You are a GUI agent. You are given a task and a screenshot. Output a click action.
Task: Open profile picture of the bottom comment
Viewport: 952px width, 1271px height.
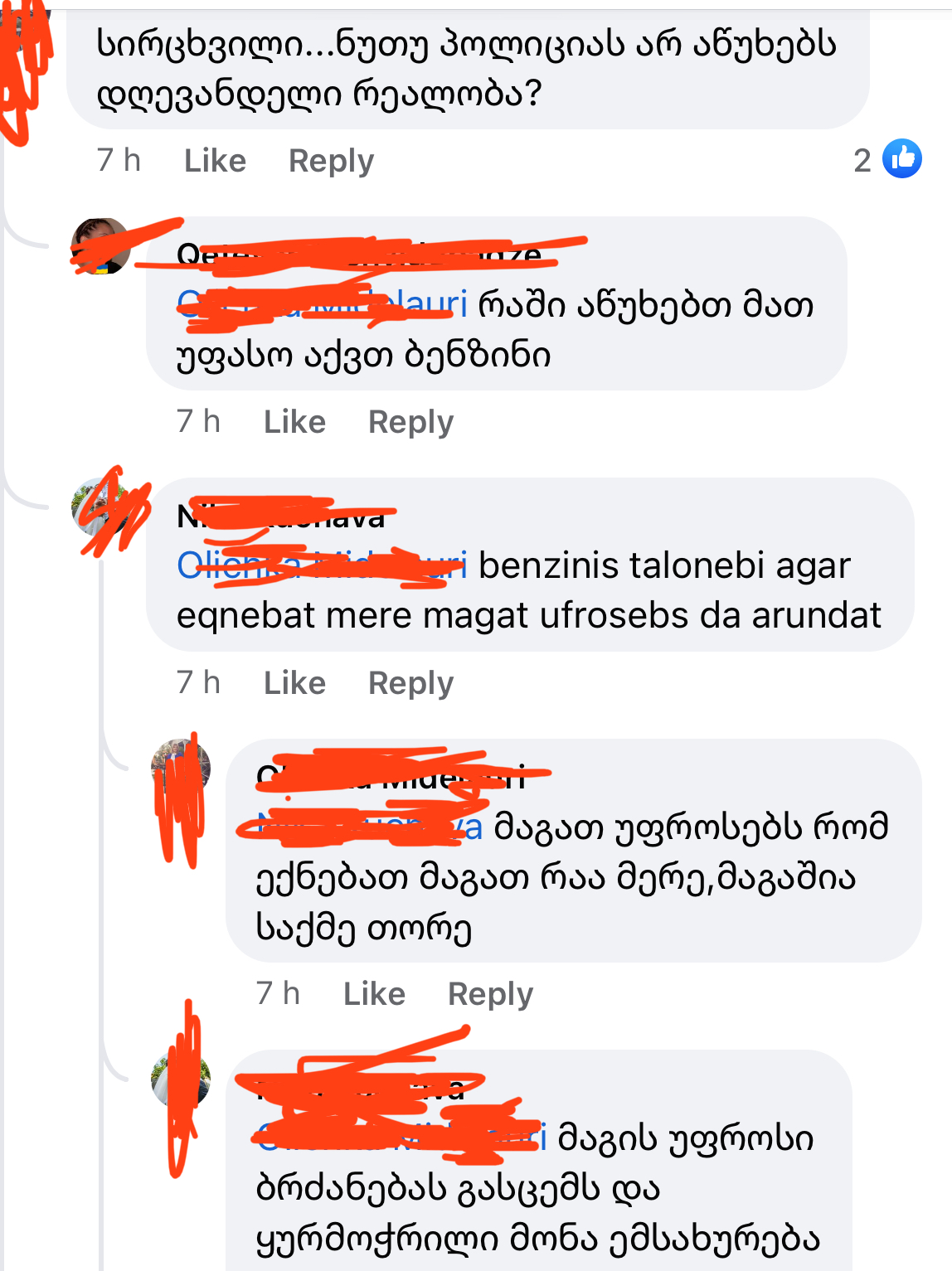pos(181,1079)
